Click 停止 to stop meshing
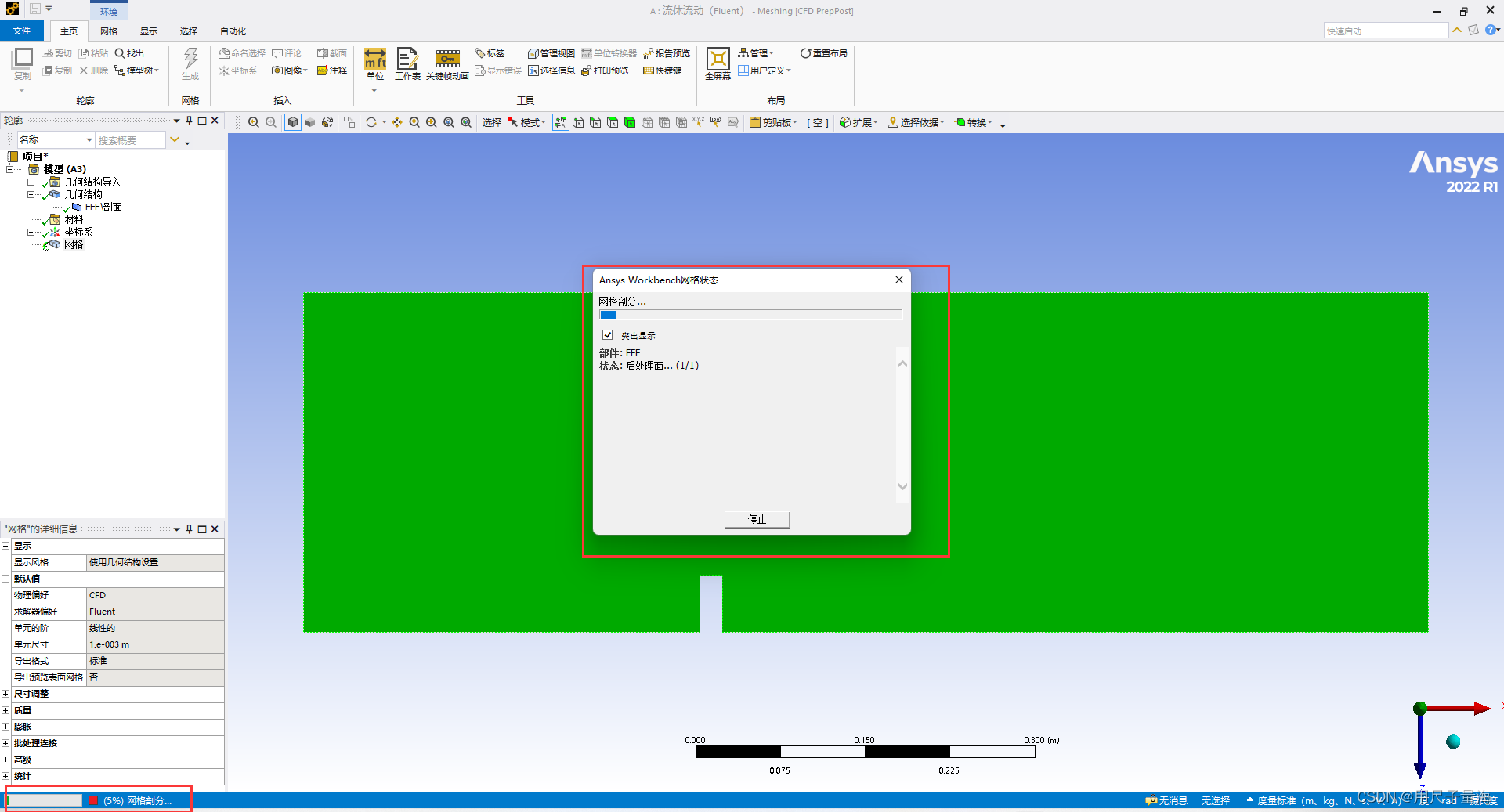1504x812 pixels. point(757,519)
